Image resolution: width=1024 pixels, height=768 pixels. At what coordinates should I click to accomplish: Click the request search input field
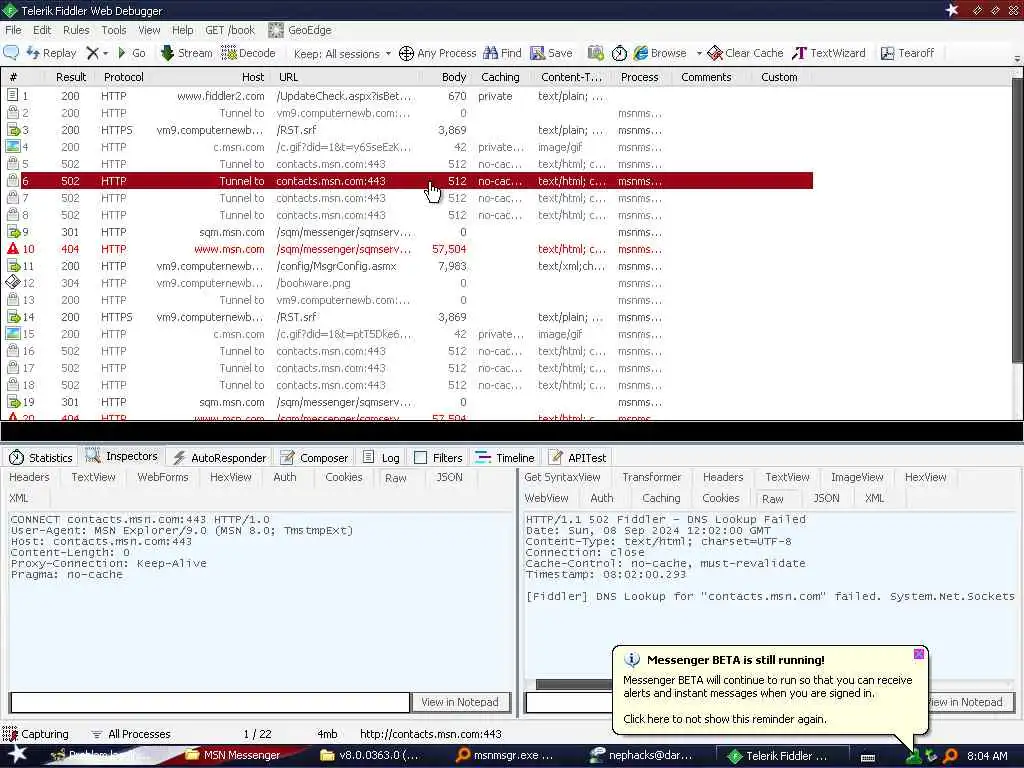coord(210,702)
